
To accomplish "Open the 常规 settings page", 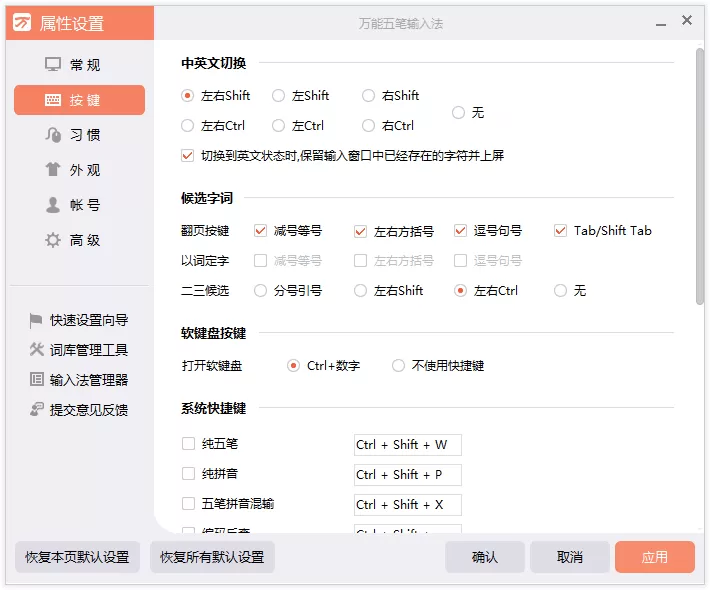I will point(80,65).
